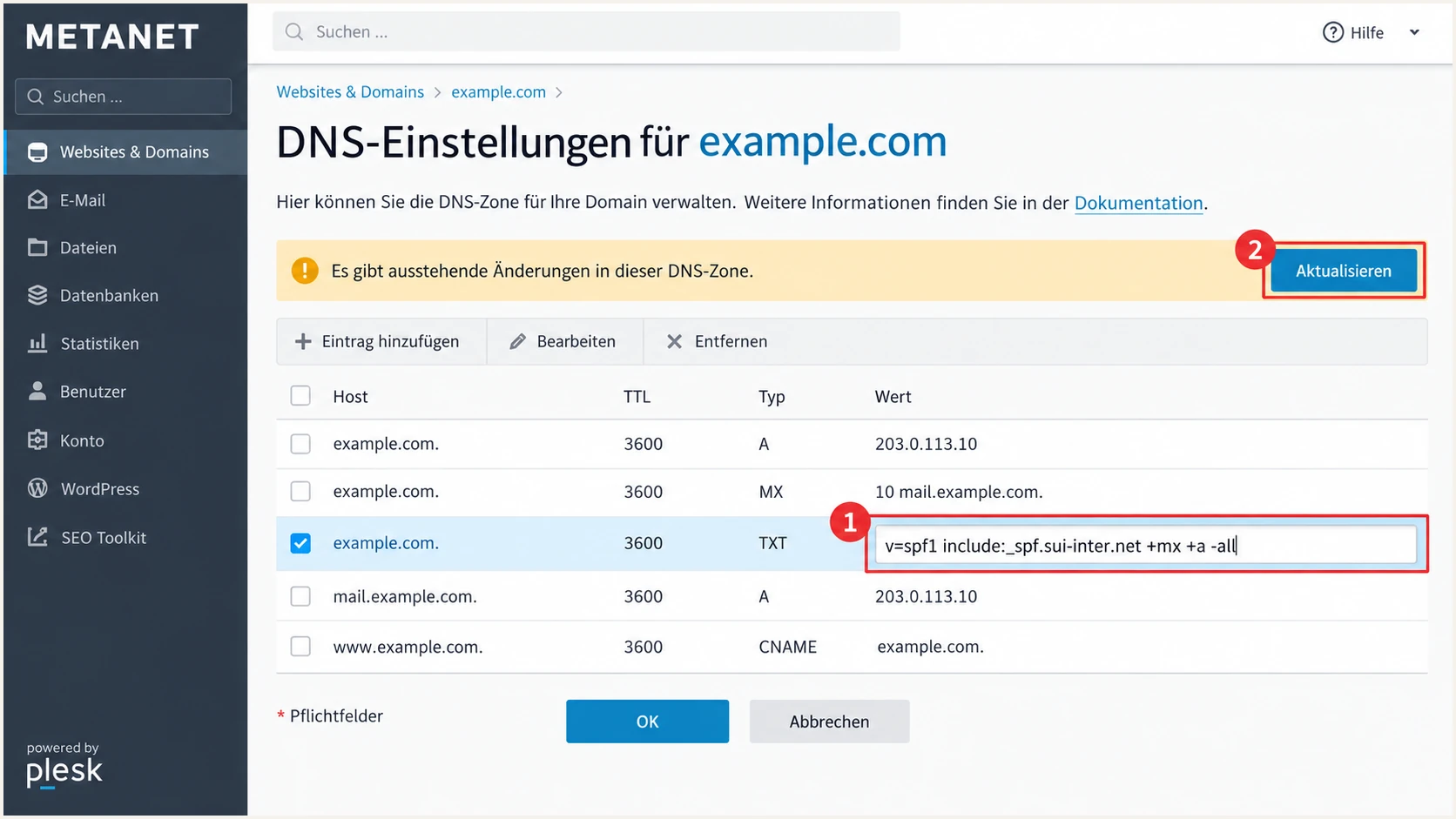Screen dimensions: 1456x819
Task: Open the Konto account icon
Action: [x=37, y=440]
